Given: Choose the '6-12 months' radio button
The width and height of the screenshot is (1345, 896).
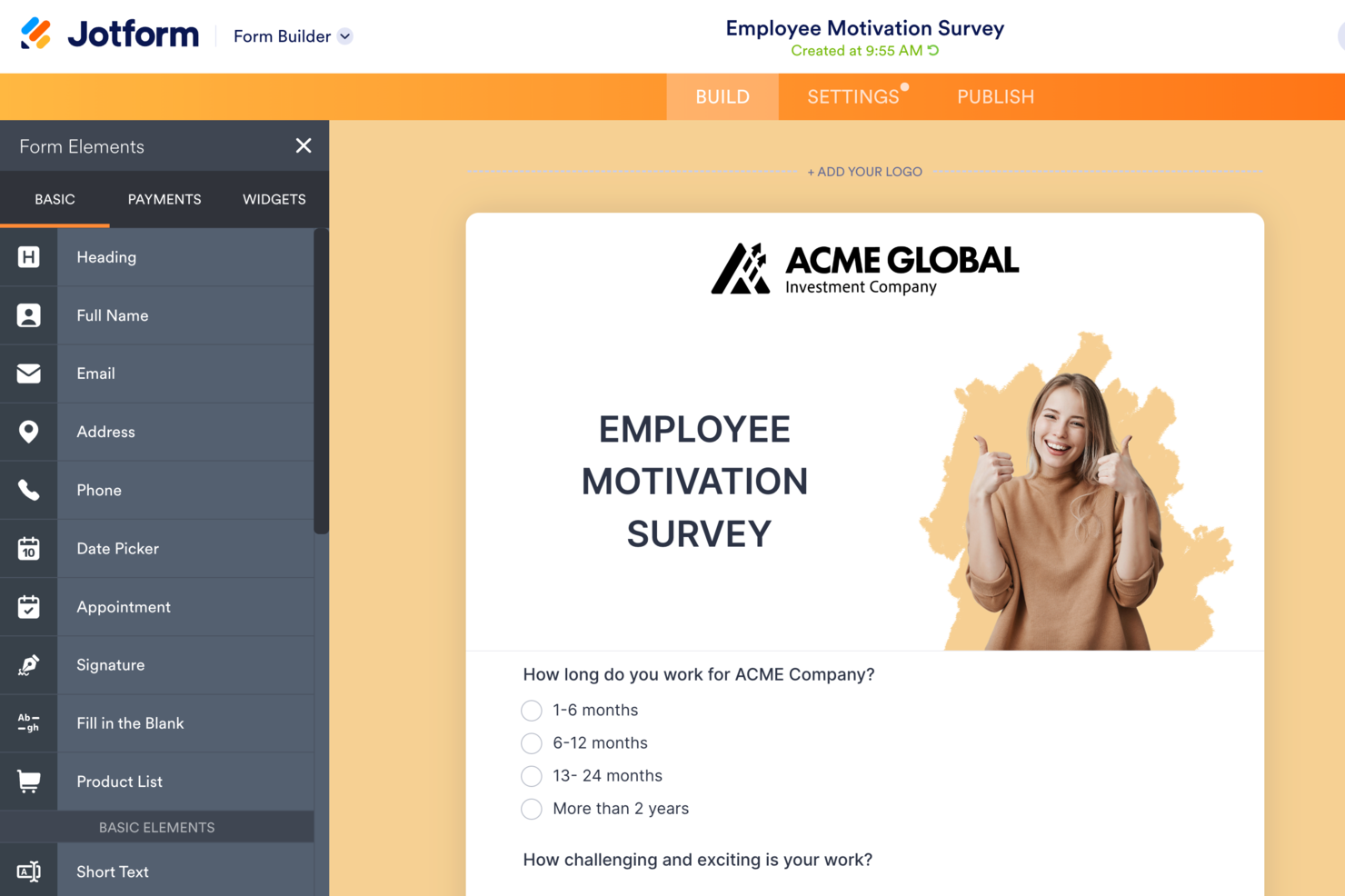Looking at the screenshot, I should coord(532,743).
